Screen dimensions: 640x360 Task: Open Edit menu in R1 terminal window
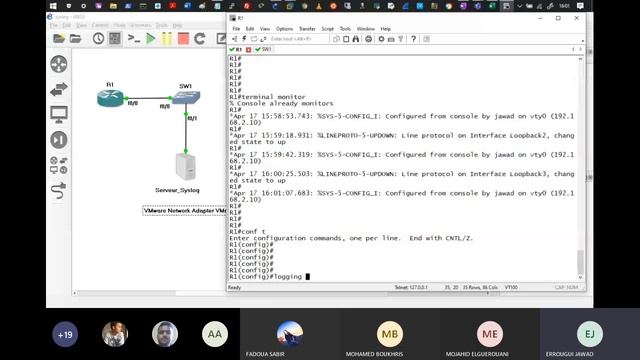[250, 29]
